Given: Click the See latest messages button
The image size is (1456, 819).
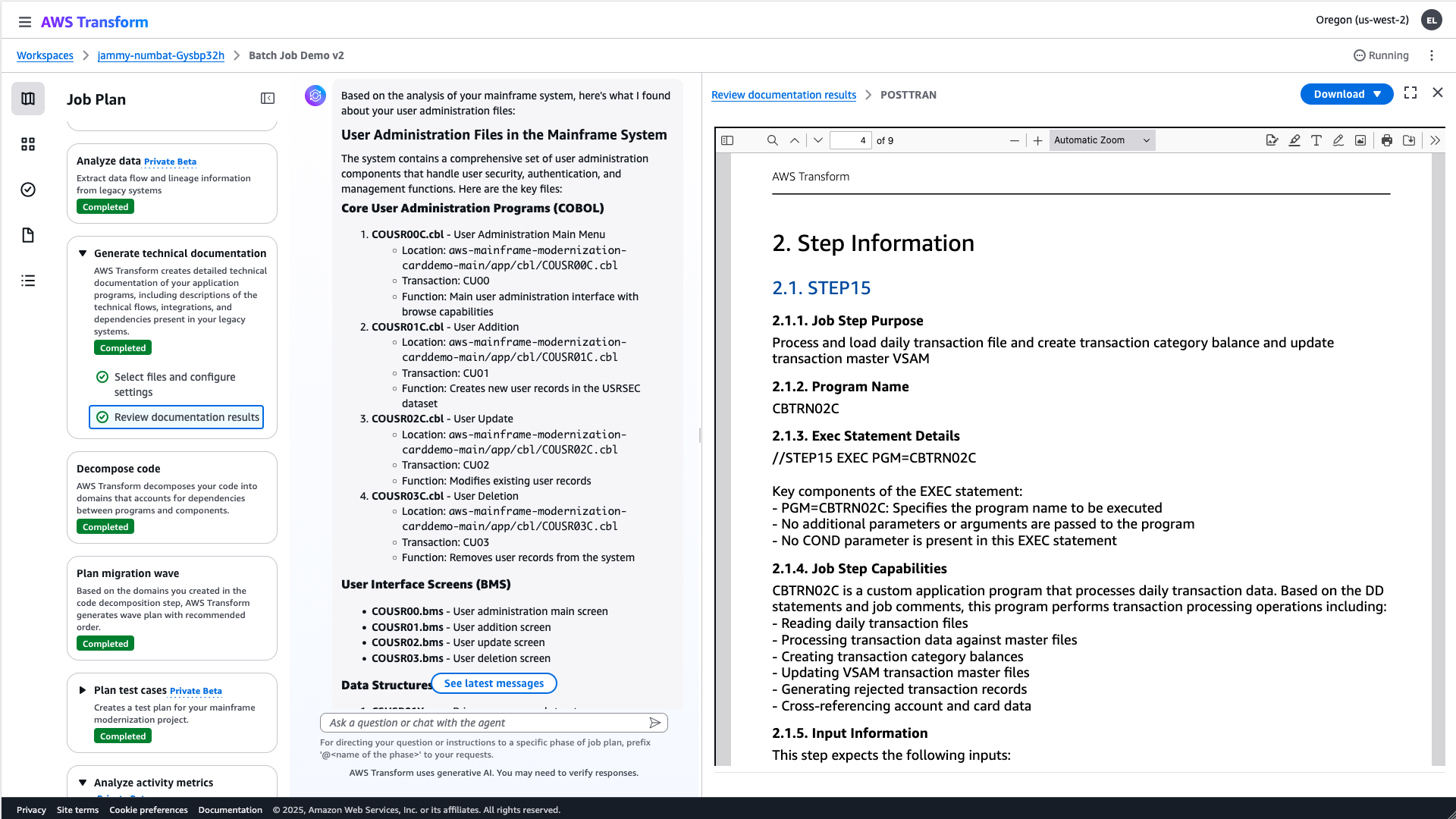Looking at the screenshot, I should tap(494, 683).
